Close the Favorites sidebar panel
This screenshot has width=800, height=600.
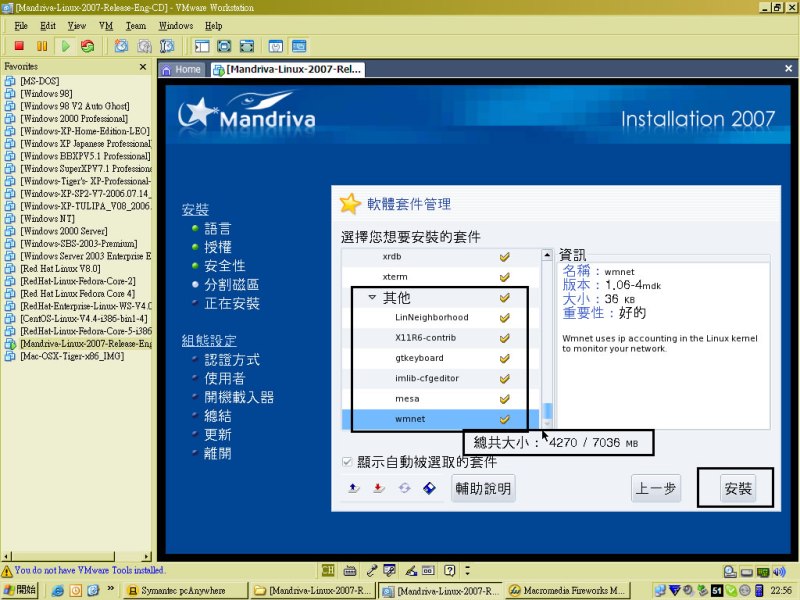tap(143, 66)
